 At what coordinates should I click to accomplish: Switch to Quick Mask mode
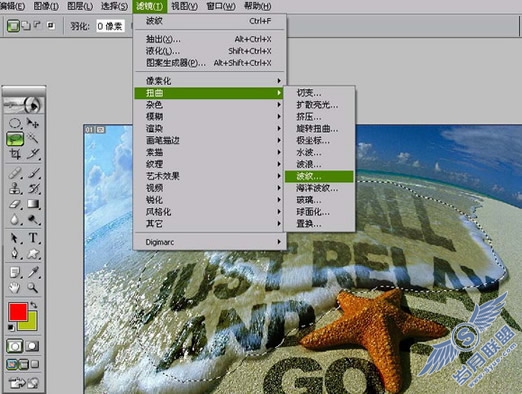[32, 346]
